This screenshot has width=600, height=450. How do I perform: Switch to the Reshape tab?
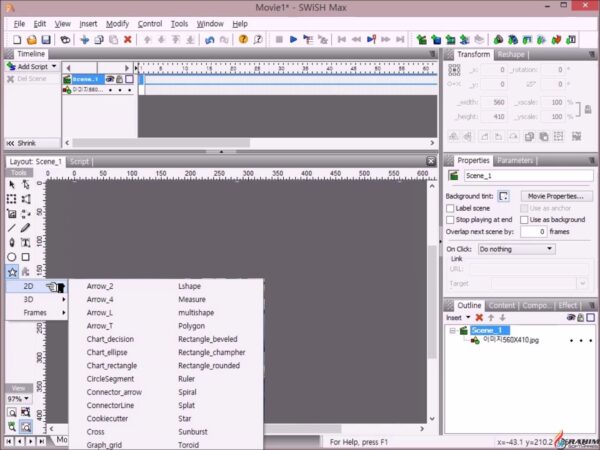(511, 54)
